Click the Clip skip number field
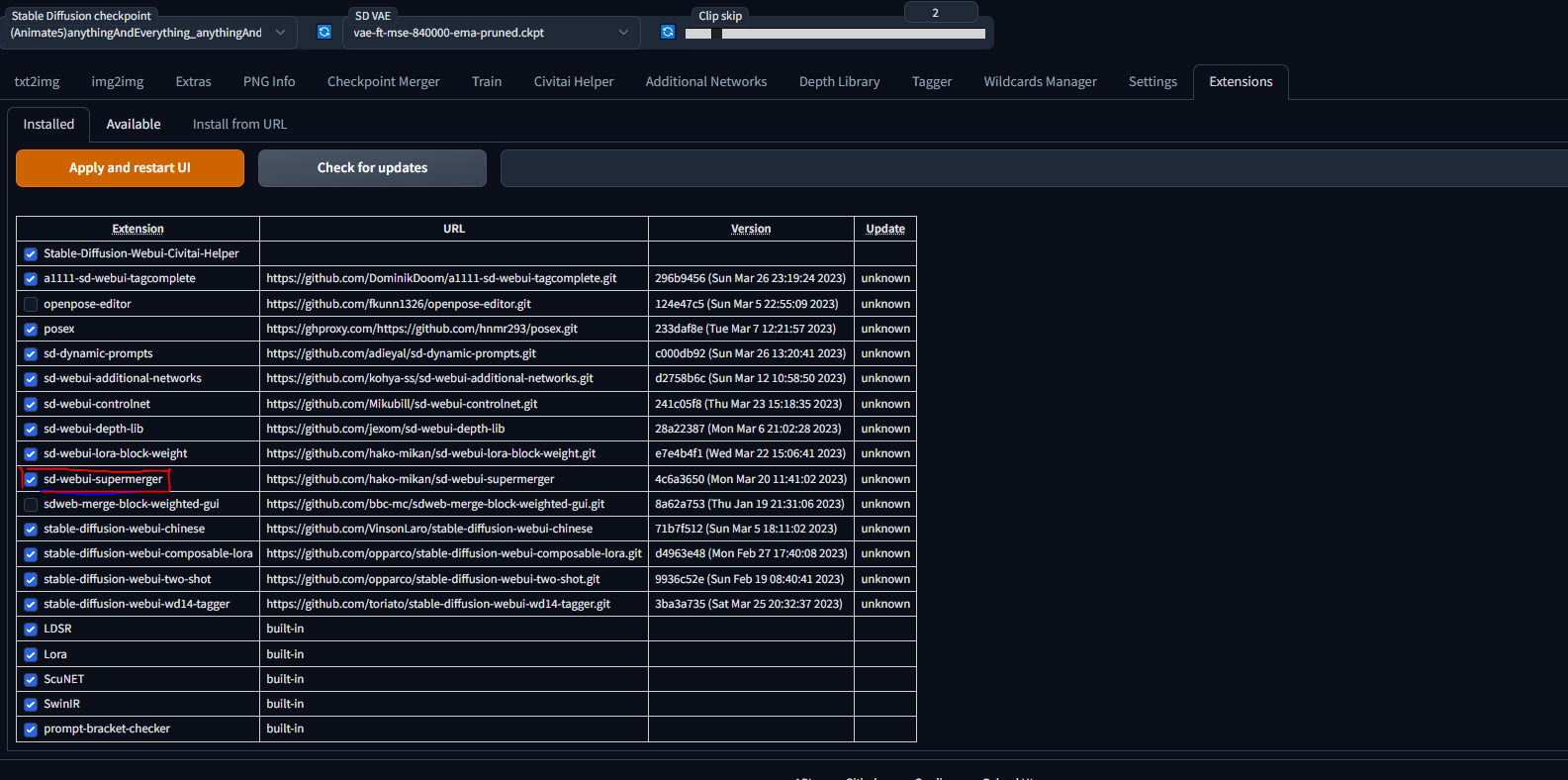The width and height of the screenshot is (1568, 780). click(x=940, y=13)
